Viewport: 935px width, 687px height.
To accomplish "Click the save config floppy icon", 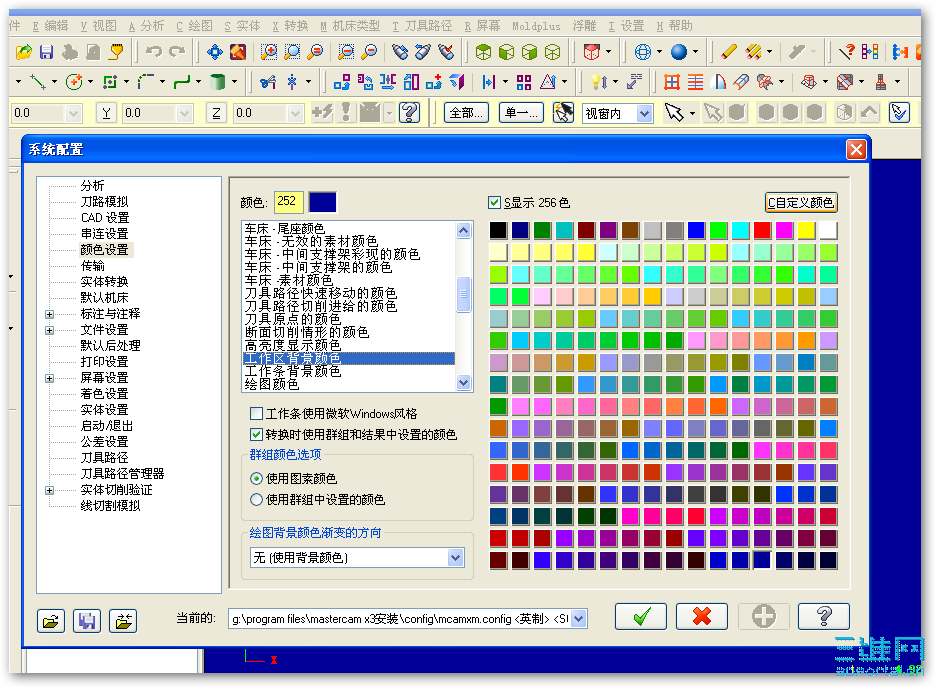I will (x=87, y=621).
